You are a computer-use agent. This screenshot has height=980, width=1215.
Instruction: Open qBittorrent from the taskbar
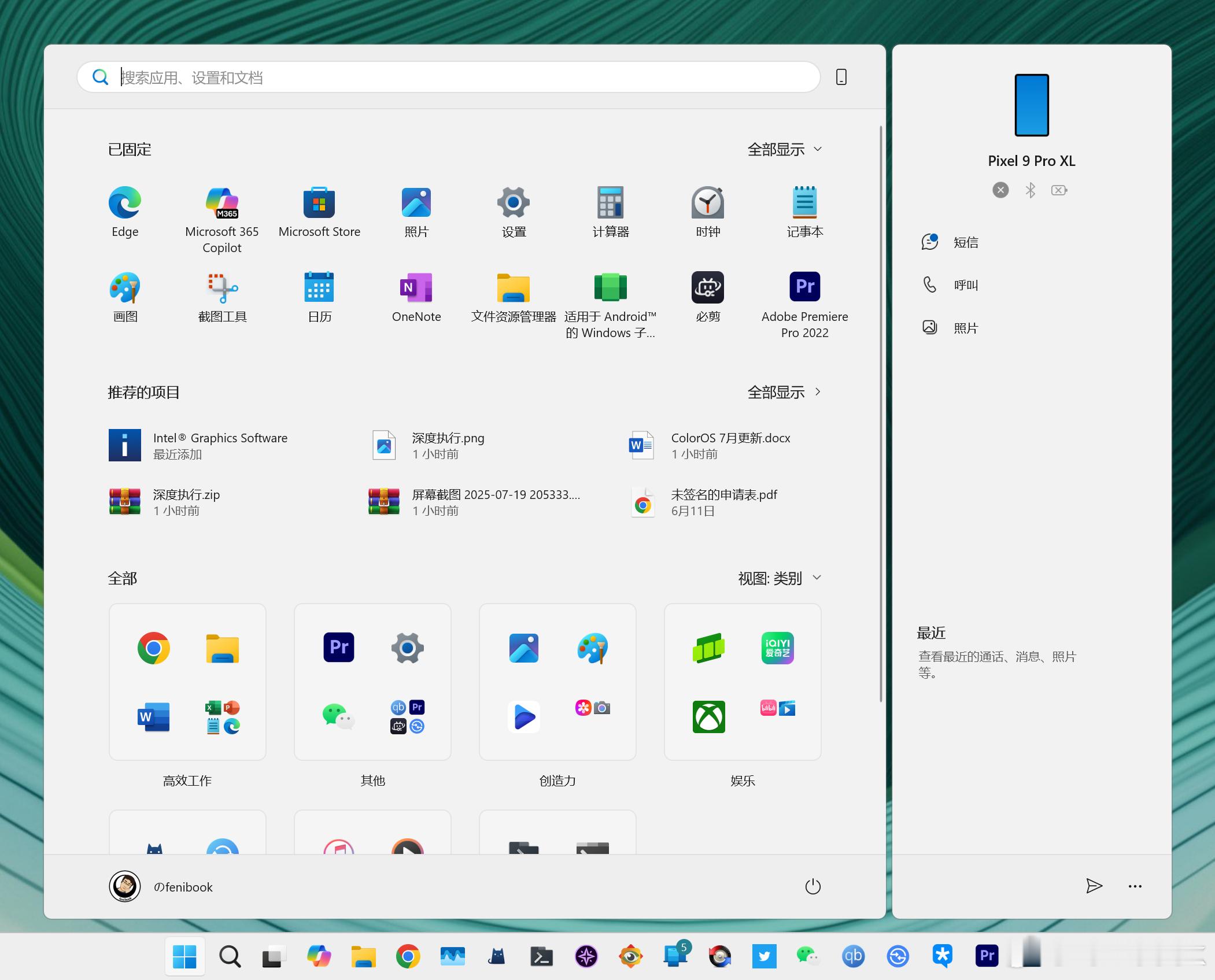pyautogui.click(x=853, y=956)
